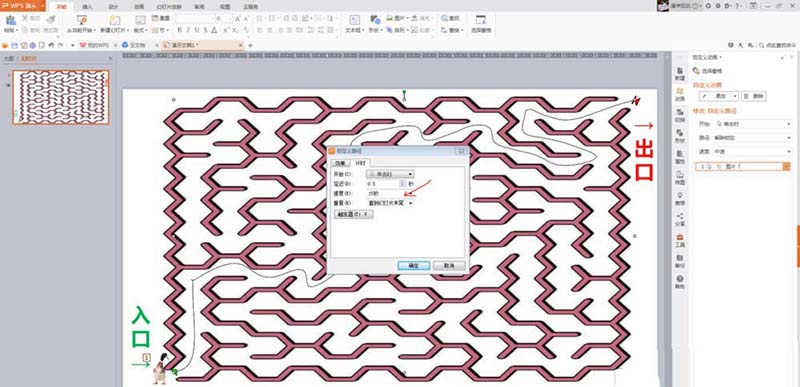Open the Transition sidebar icon
This screenshot has width=800, height=387.
pyautogui.click(x=680, y=115)
